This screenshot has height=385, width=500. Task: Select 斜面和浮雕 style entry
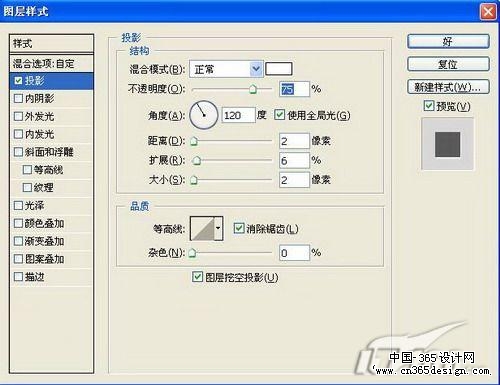[x=52, y=152]
